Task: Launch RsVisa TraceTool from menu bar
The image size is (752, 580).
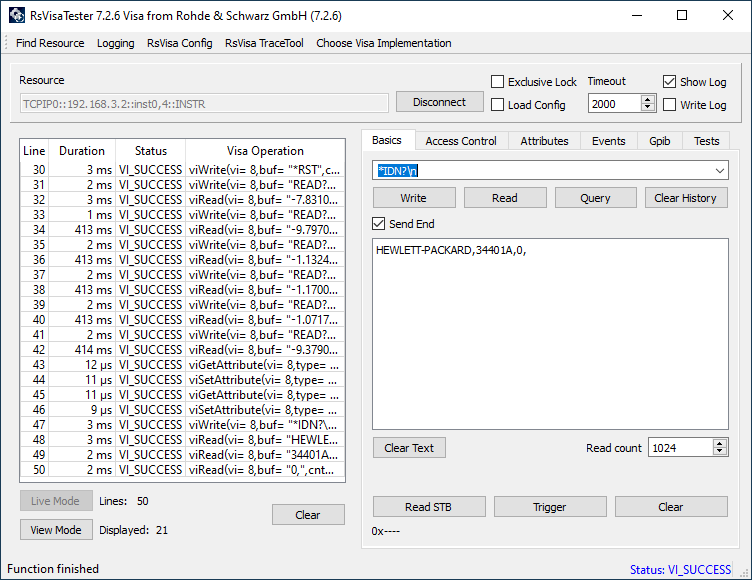Action: click(264, 43)
